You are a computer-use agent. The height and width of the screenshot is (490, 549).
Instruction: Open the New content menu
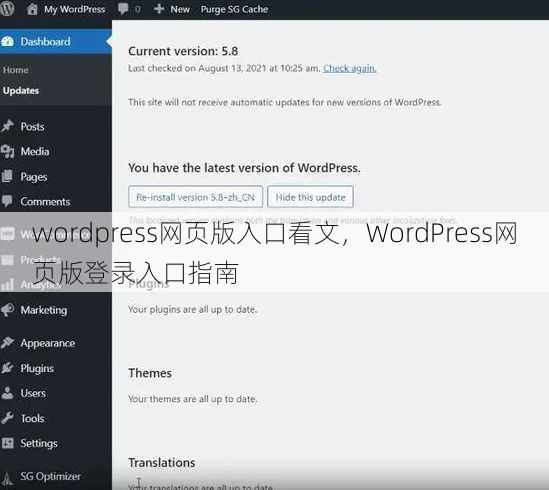pyautogui.click(x=180, y=9)
